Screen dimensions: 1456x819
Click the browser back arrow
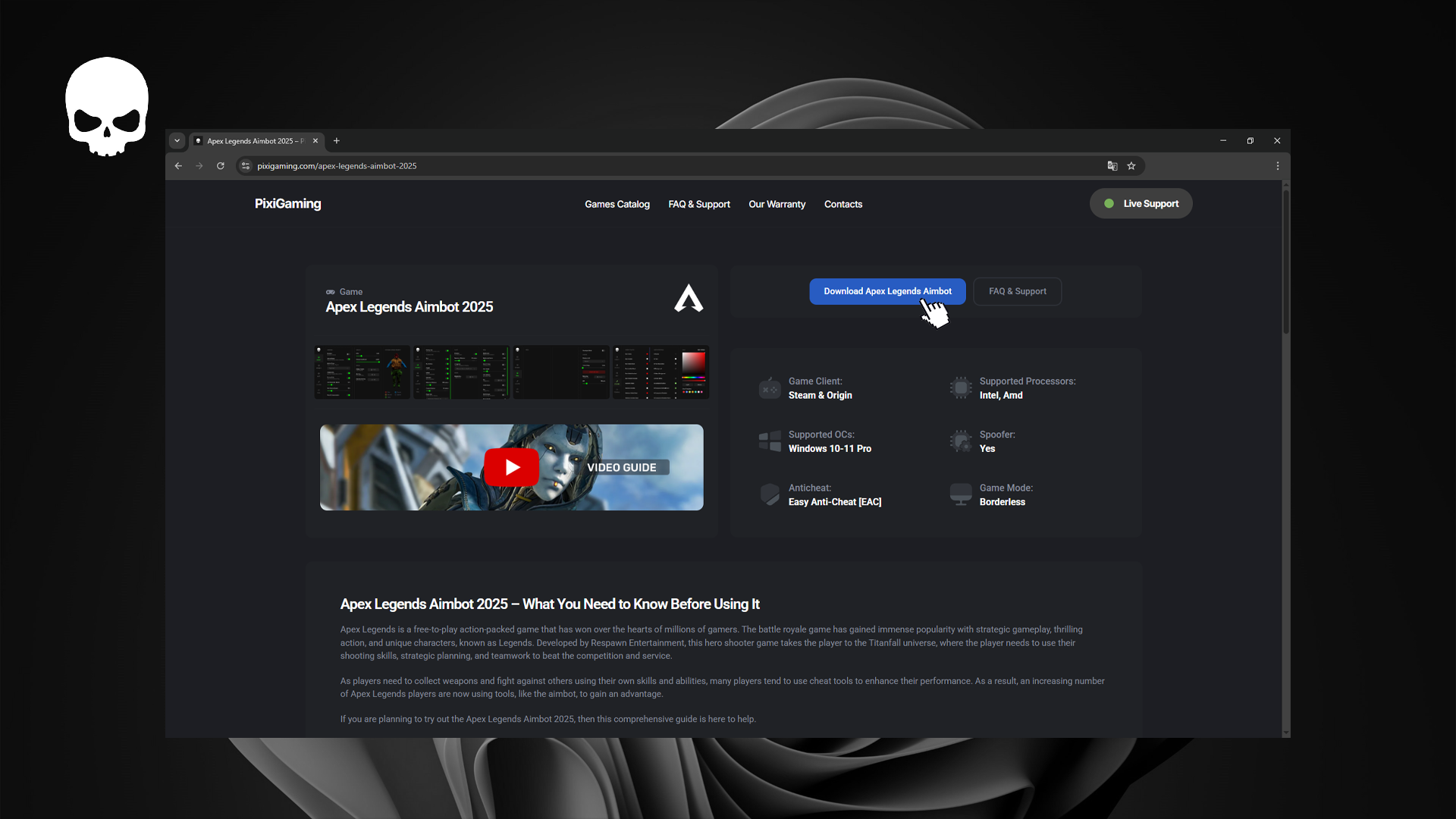178,166
